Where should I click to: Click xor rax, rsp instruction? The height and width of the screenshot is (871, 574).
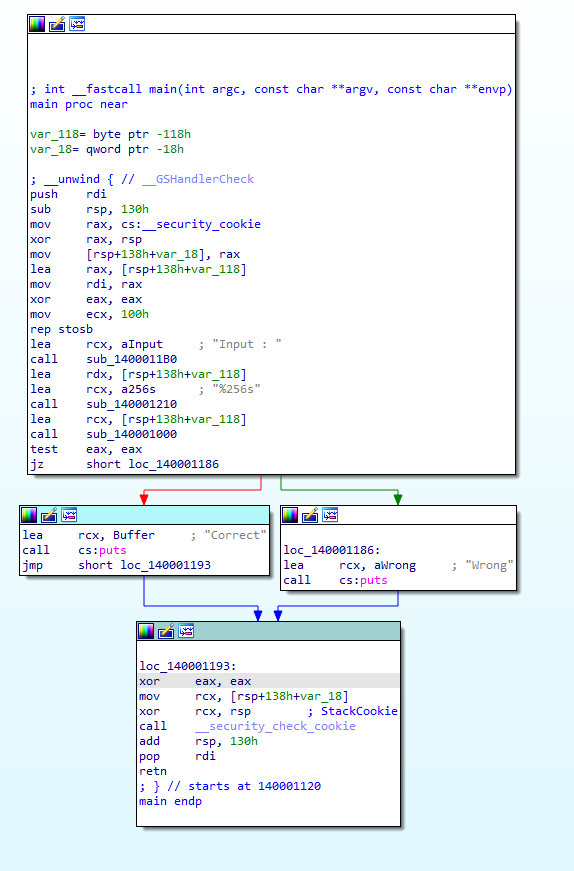click(86, 239)
